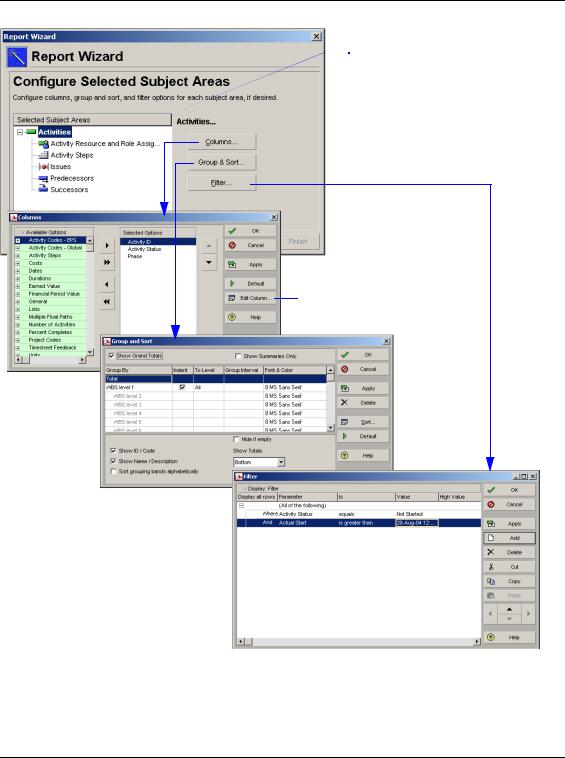Click Apply in Group and Sort dialog
Screen dimensions: 565x758
363,388
